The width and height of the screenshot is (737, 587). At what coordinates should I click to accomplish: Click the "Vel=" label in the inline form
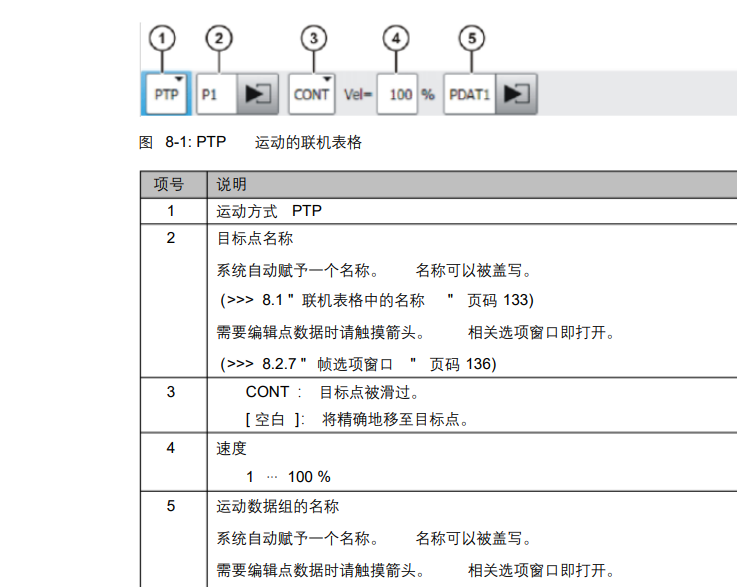[358, 94]
